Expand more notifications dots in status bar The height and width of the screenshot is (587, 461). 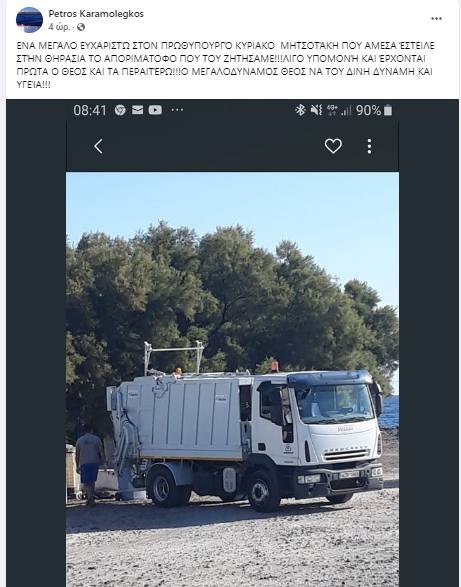coord(177,110)
